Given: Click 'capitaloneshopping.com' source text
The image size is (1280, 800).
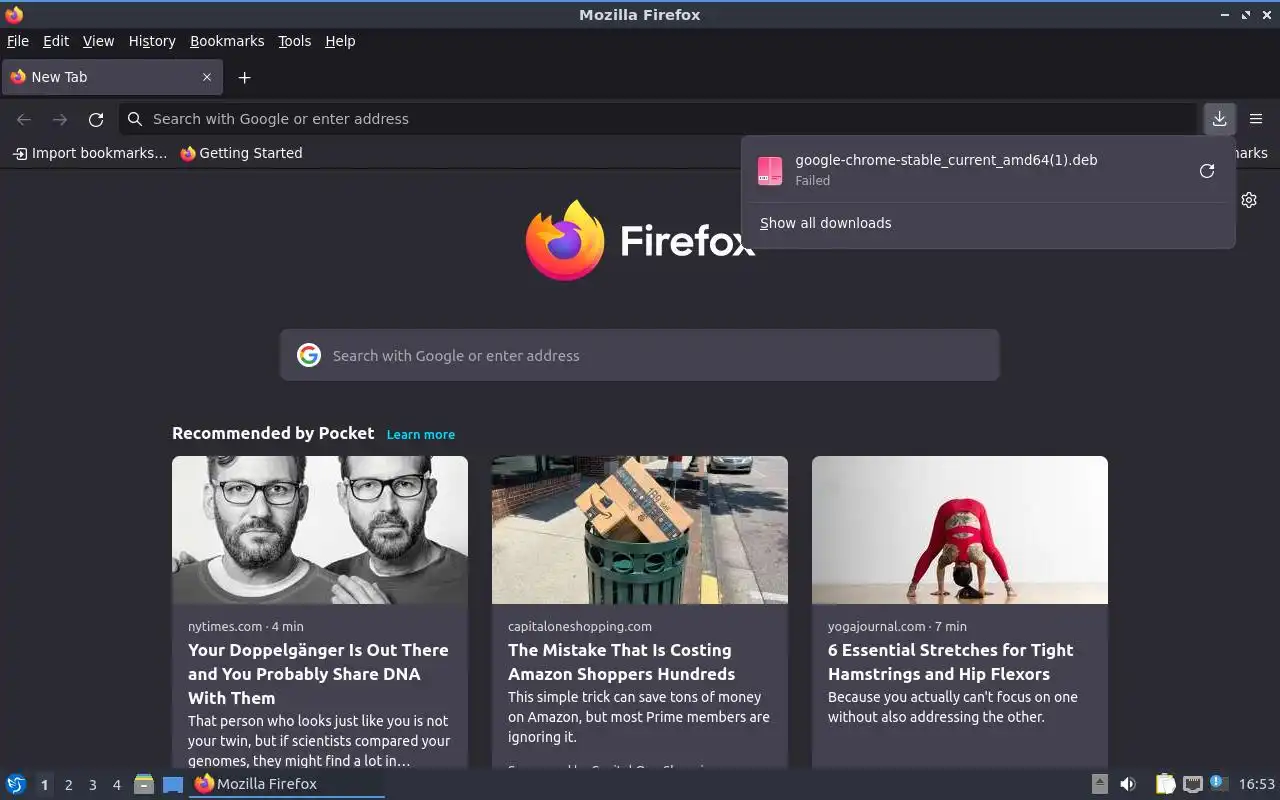Looking at the screenshot, I should click(580, 626).
